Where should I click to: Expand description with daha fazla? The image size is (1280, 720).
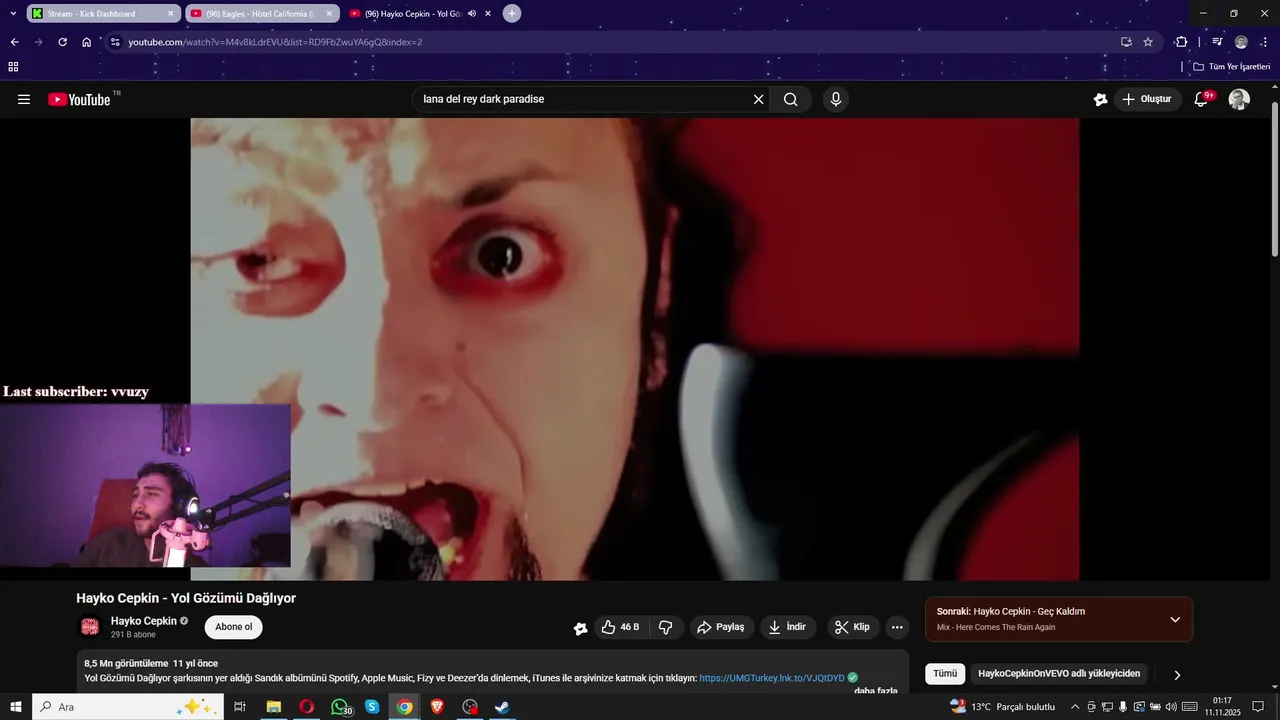tap(876, 691)
